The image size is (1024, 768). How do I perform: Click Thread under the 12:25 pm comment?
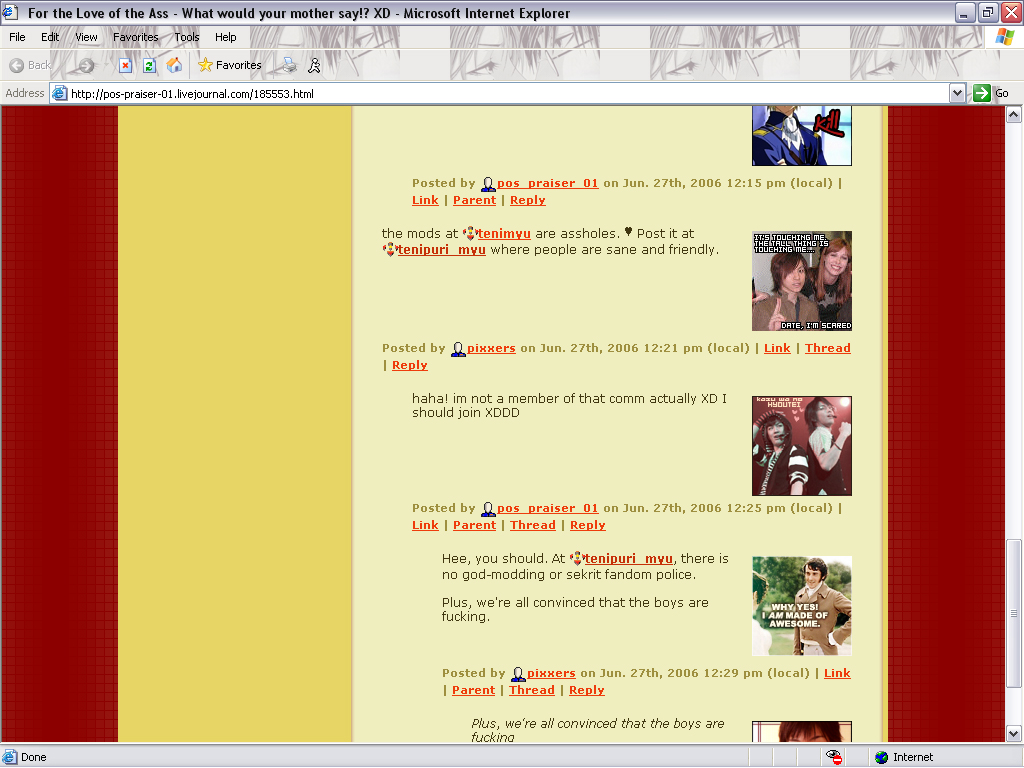click(533, 525)
